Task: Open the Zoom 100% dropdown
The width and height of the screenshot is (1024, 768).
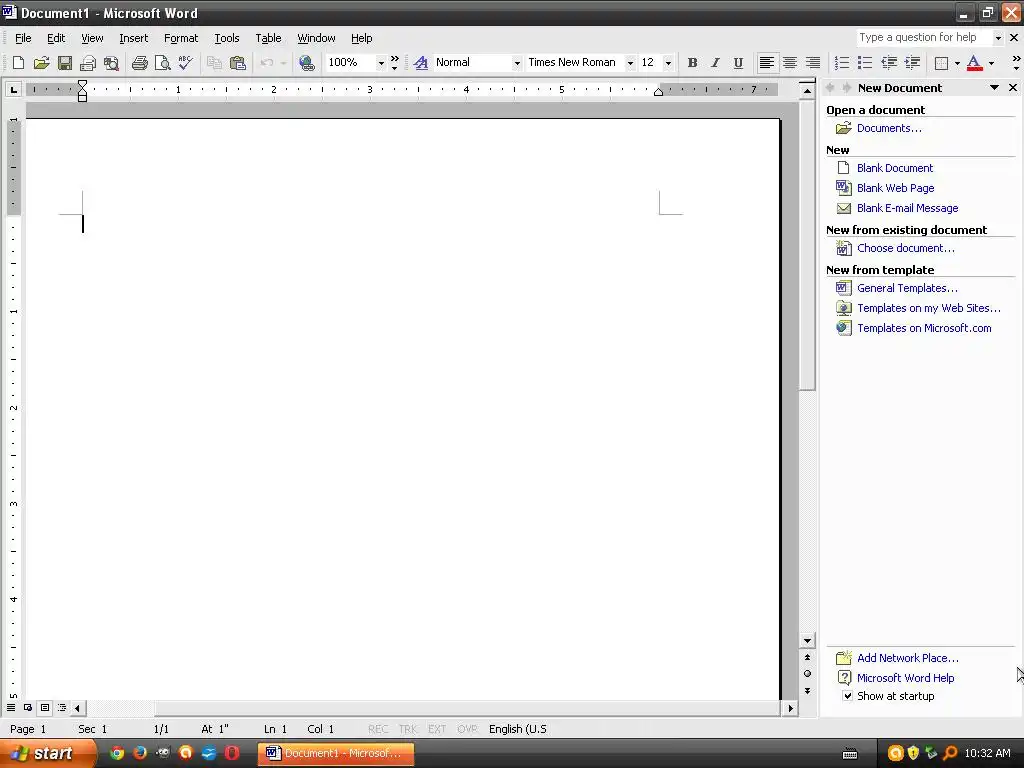Action: pyautogui.click(x=381, y=63)
